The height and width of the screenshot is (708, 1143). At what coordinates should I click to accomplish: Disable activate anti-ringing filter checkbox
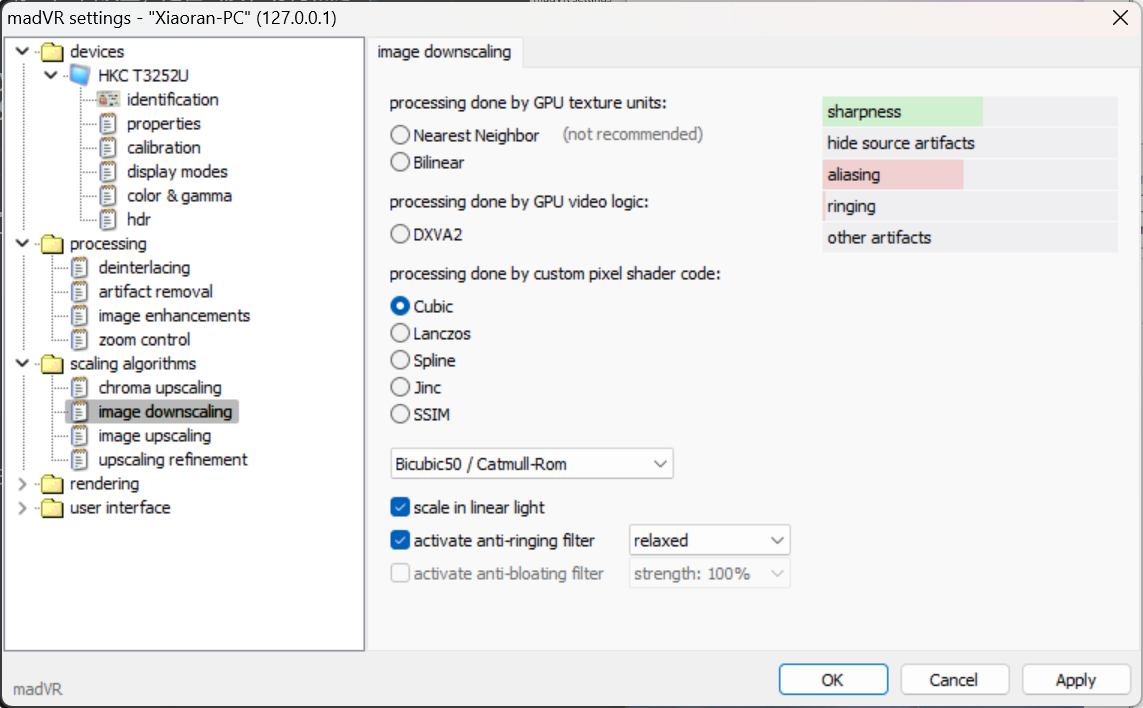[400, 541]
